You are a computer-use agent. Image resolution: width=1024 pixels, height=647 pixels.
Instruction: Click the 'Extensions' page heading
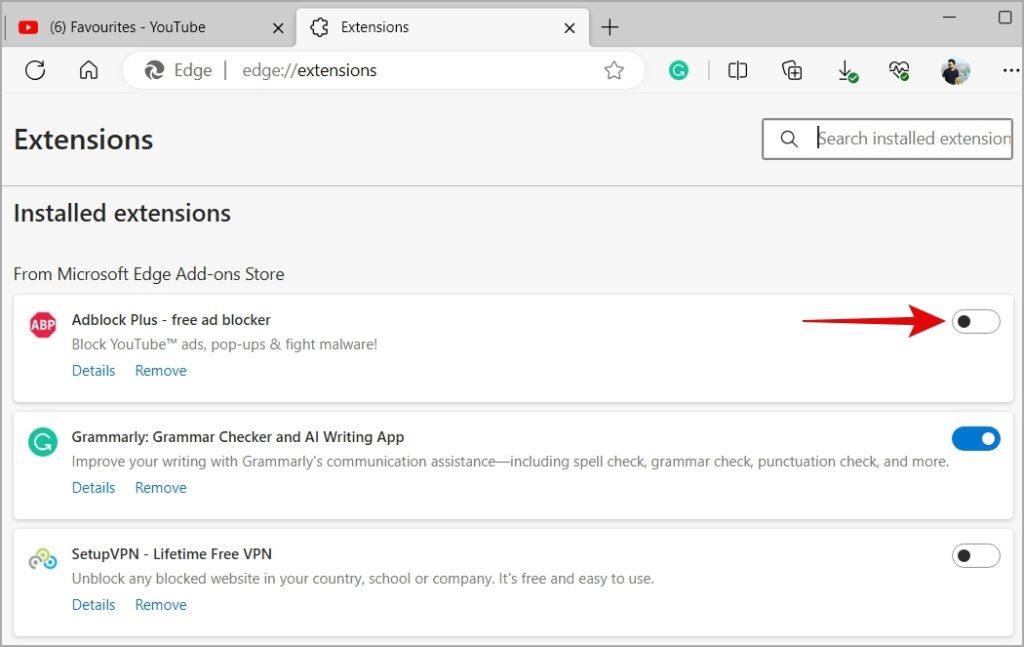[84, 140]
